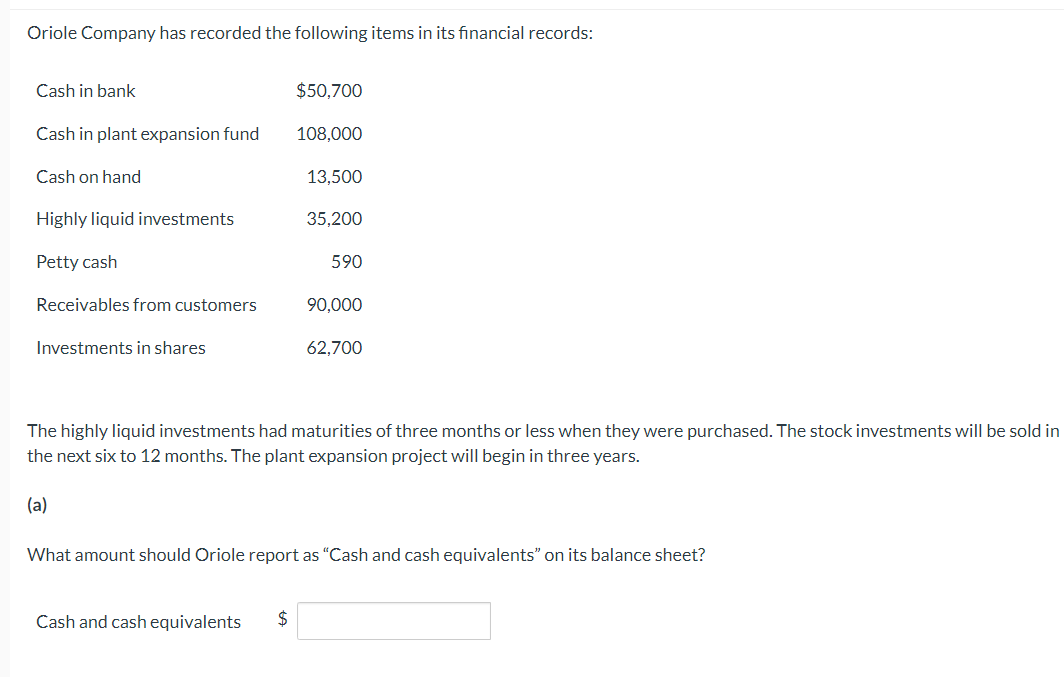Select the 108,000 value
Image resolution: width=1064 pixels, height=677 pixels.
(x=330, y=133)
